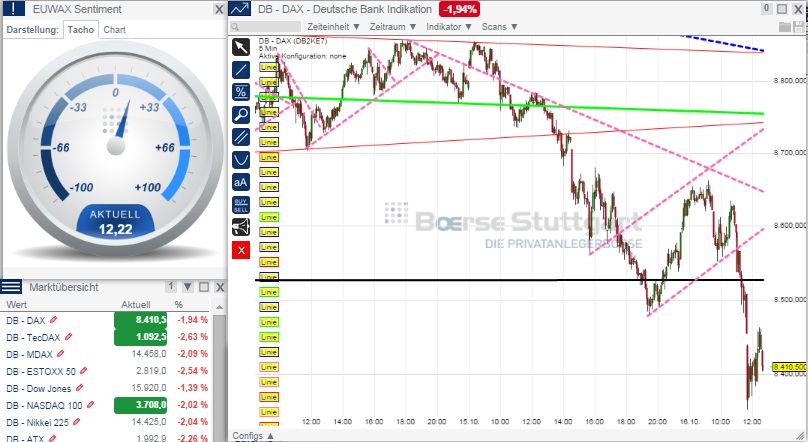This screenshot has width=808, height=442.
Task: Click the pencil icon next to DB - DAX
Action: pos(54,320)
